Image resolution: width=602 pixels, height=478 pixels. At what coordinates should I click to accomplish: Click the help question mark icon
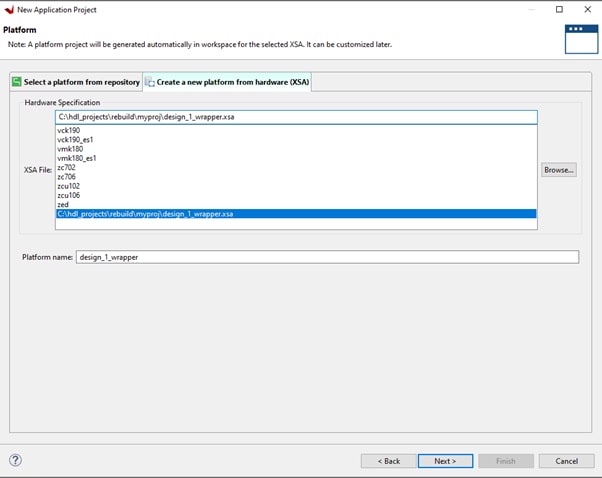pos(16,460)
